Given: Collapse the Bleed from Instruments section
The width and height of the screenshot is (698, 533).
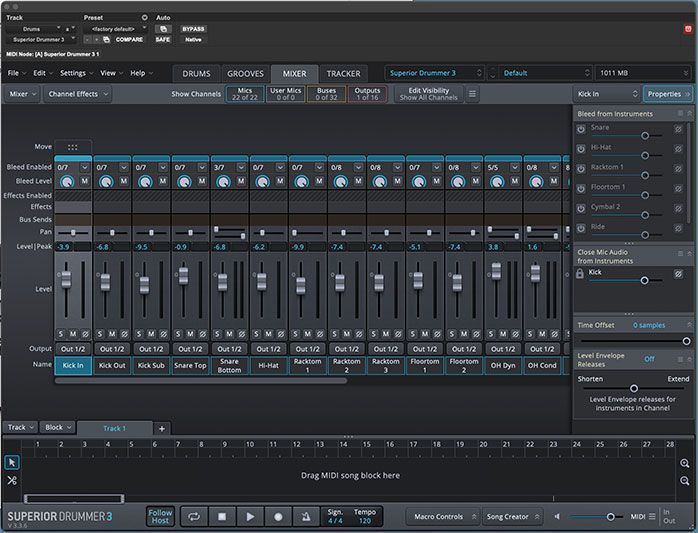Looking at the screenshot, I should 689,114.
